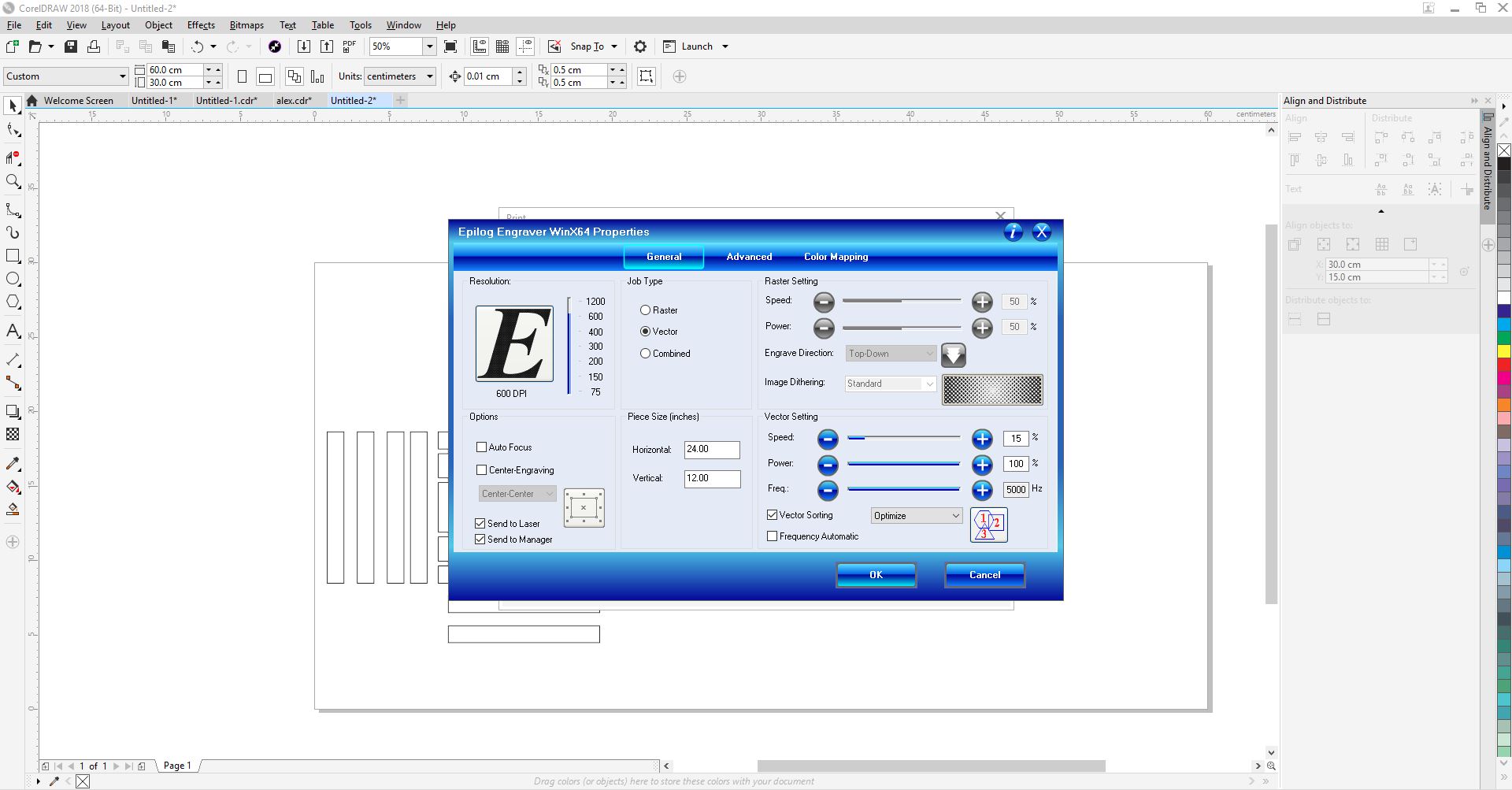Click the Vertical piece size field
1512x790 pixels.
[712, 479]
